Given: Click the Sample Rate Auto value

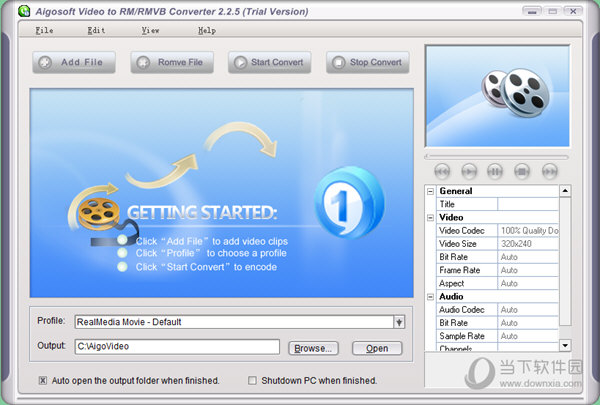Looking at the screenshot, I should pos(528,336).
